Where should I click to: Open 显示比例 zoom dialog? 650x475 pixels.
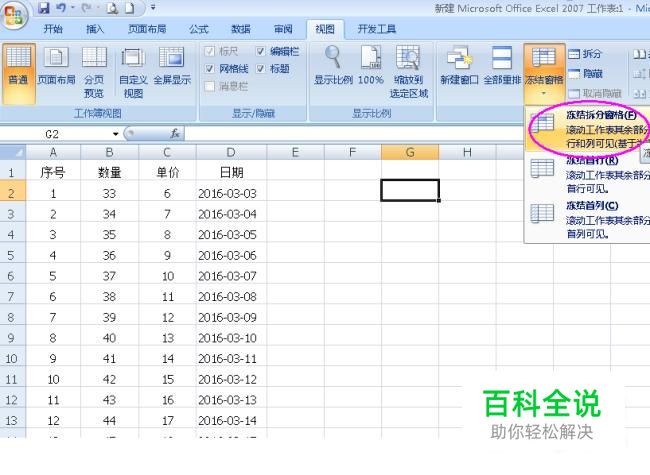tap(333, 66)
